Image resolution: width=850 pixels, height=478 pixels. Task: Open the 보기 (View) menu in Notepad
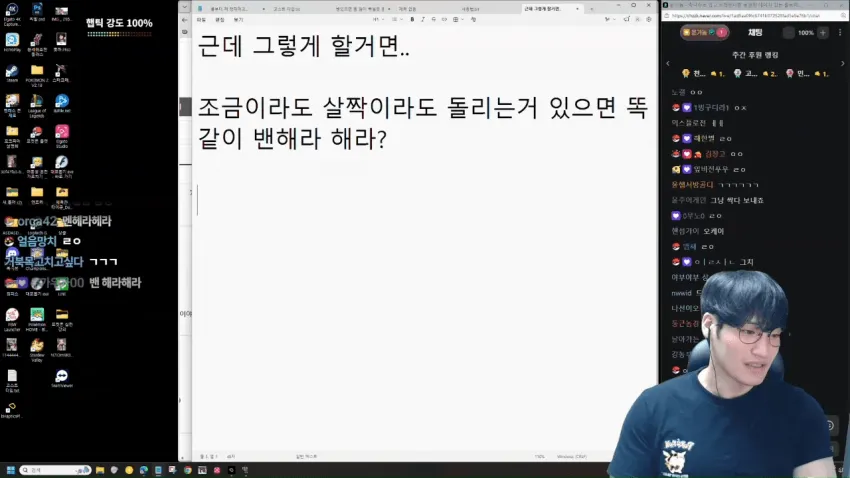coord(239,20)
